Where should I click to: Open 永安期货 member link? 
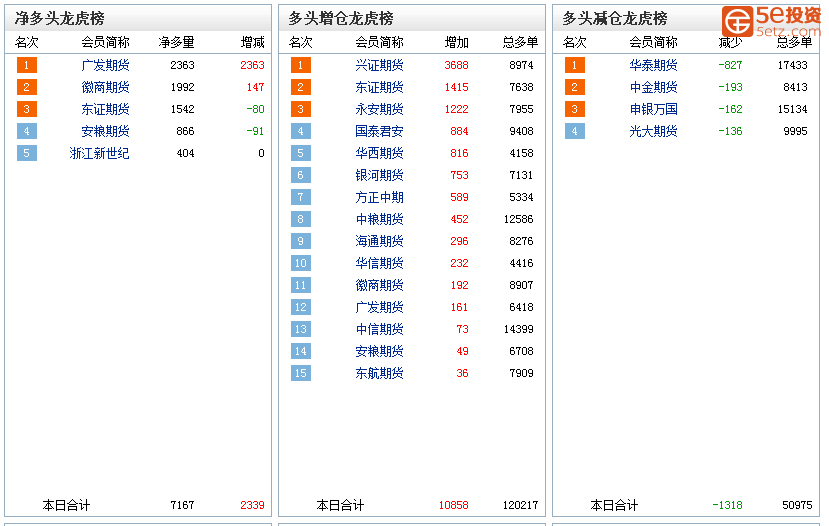pyautogui.click(x=379, y=109)
